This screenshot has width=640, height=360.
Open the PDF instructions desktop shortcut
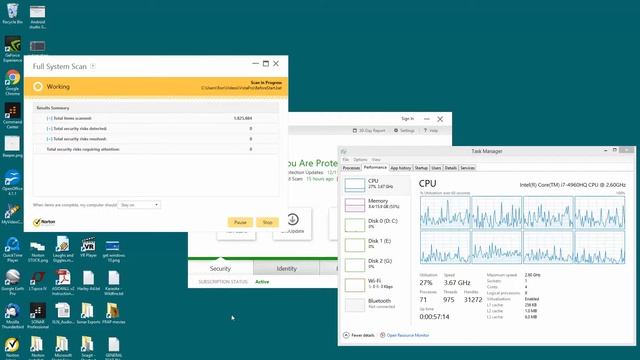(x=63, y=282)
